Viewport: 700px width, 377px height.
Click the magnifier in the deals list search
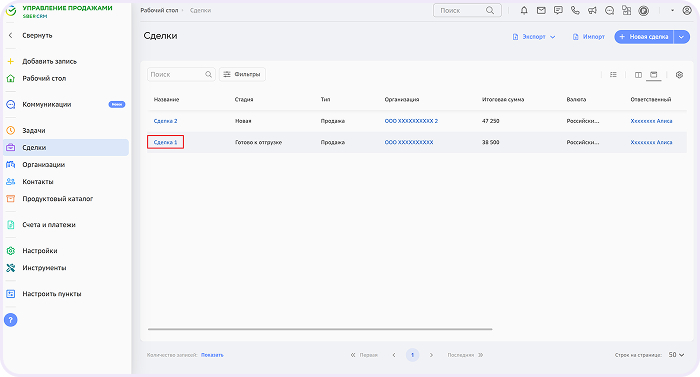[208, 74]
